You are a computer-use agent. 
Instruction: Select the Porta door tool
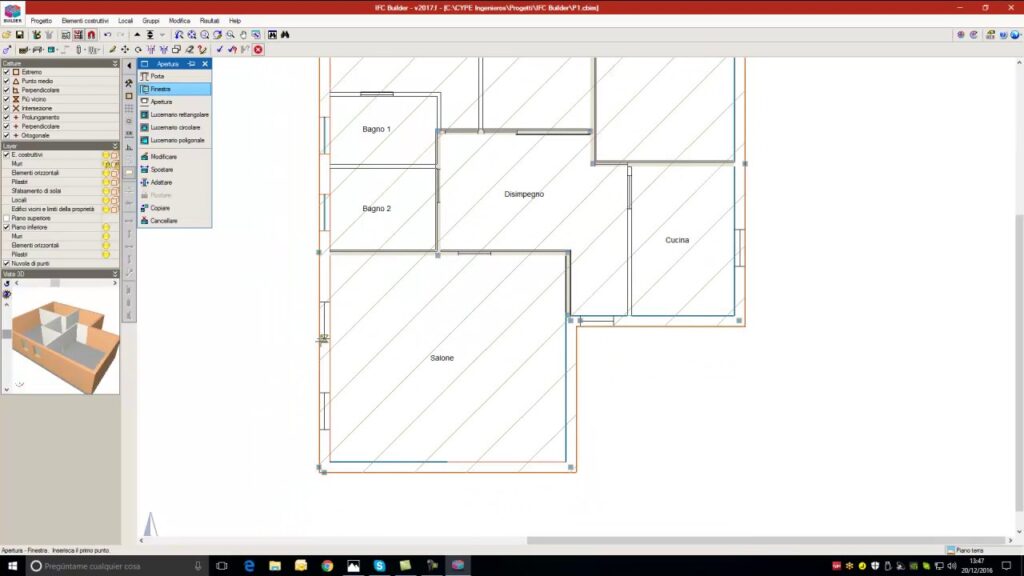157,76
